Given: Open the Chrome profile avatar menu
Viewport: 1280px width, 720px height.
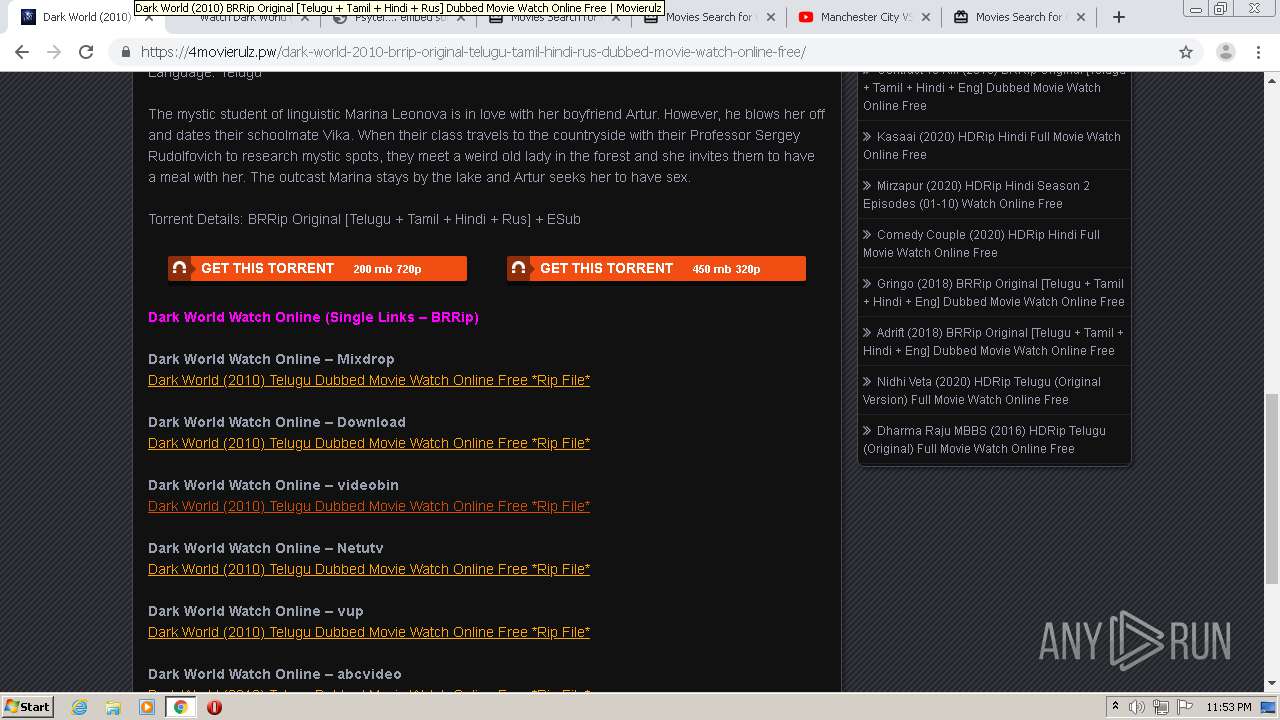Looking at the screenshot, I should point(1225,52).
